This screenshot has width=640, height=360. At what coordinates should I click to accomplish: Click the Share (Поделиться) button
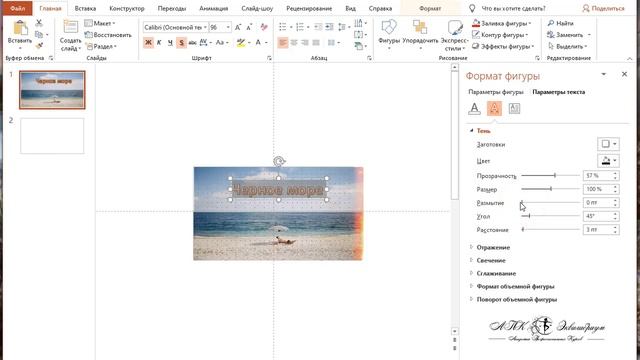(603, 8)
